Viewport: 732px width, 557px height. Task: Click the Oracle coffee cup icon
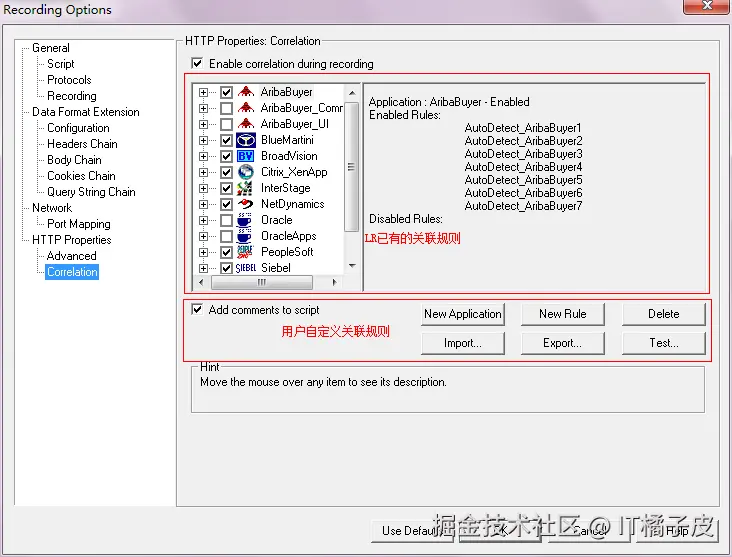point(244,220)
